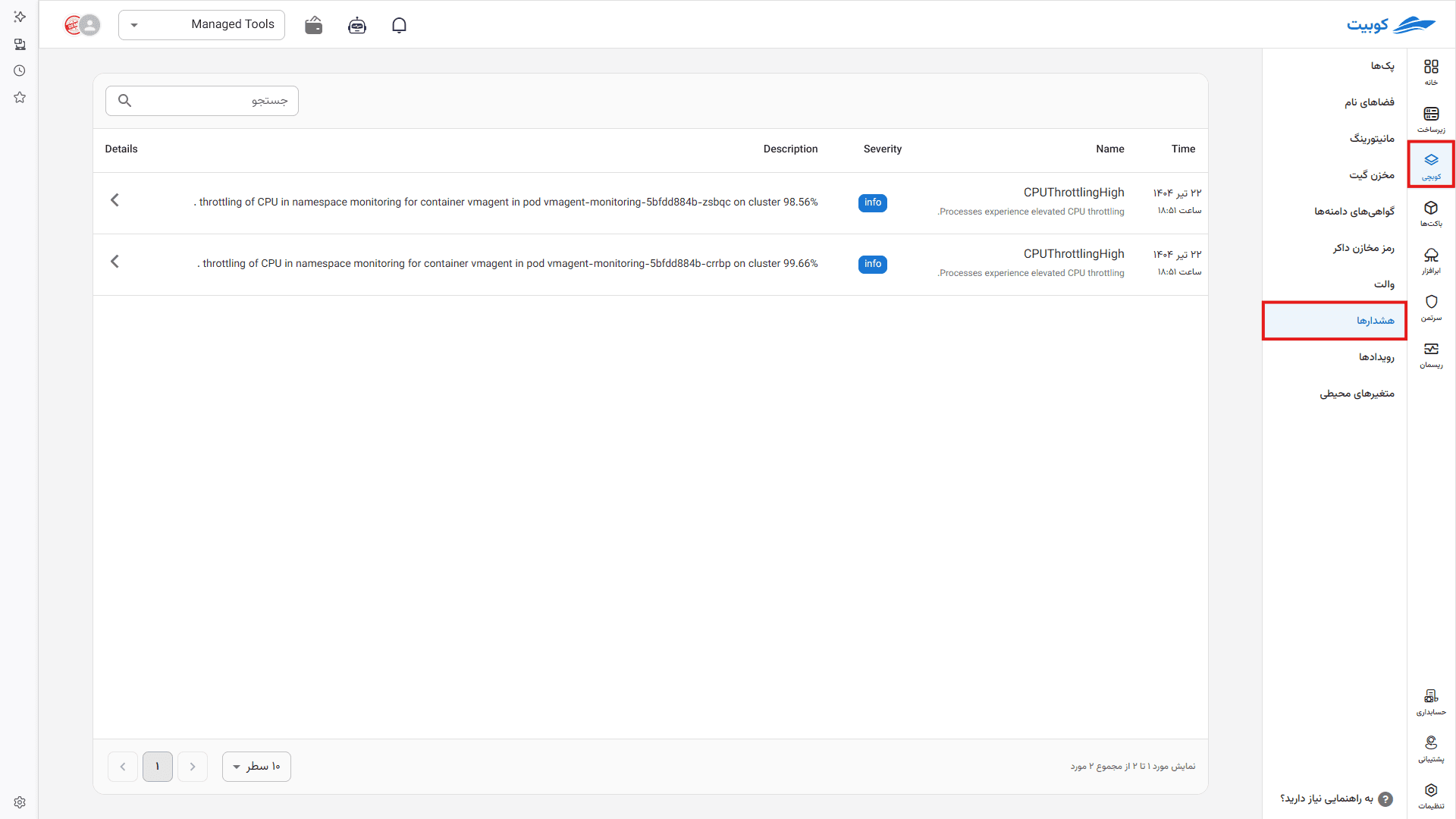Open پشتیبانی support icon
Screen dimensions: 1456x819
coord(1431,748)
